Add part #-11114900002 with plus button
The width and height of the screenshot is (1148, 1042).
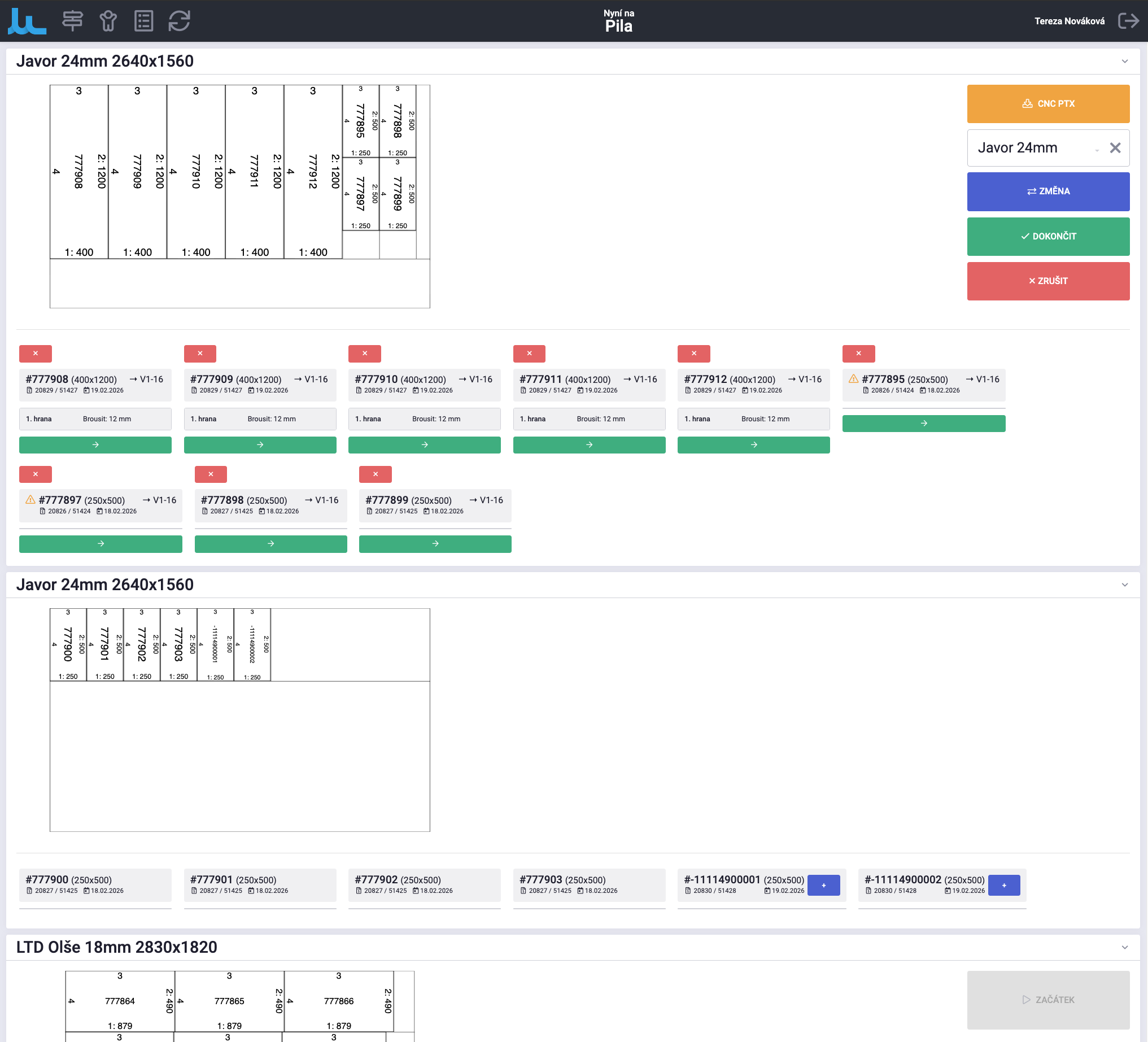(x=1004, y=886)
